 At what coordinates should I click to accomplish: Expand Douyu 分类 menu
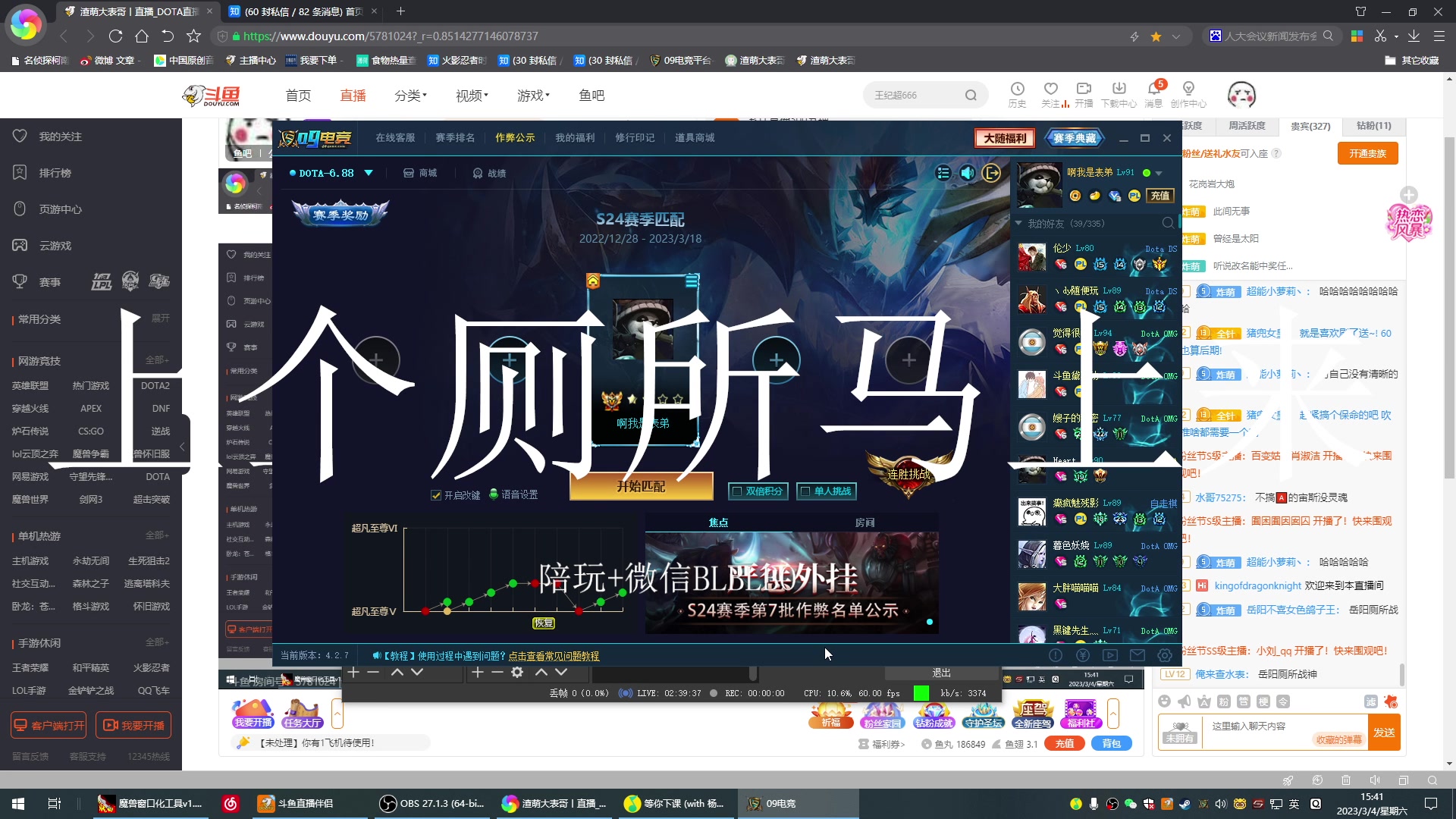(410, 95)
